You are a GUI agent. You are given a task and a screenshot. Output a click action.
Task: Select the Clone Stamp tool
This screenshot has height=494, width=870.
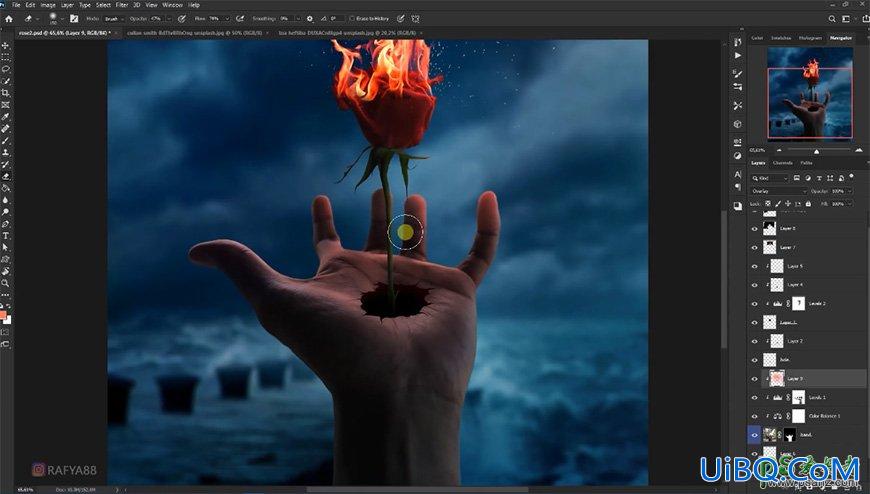point(6,153)
